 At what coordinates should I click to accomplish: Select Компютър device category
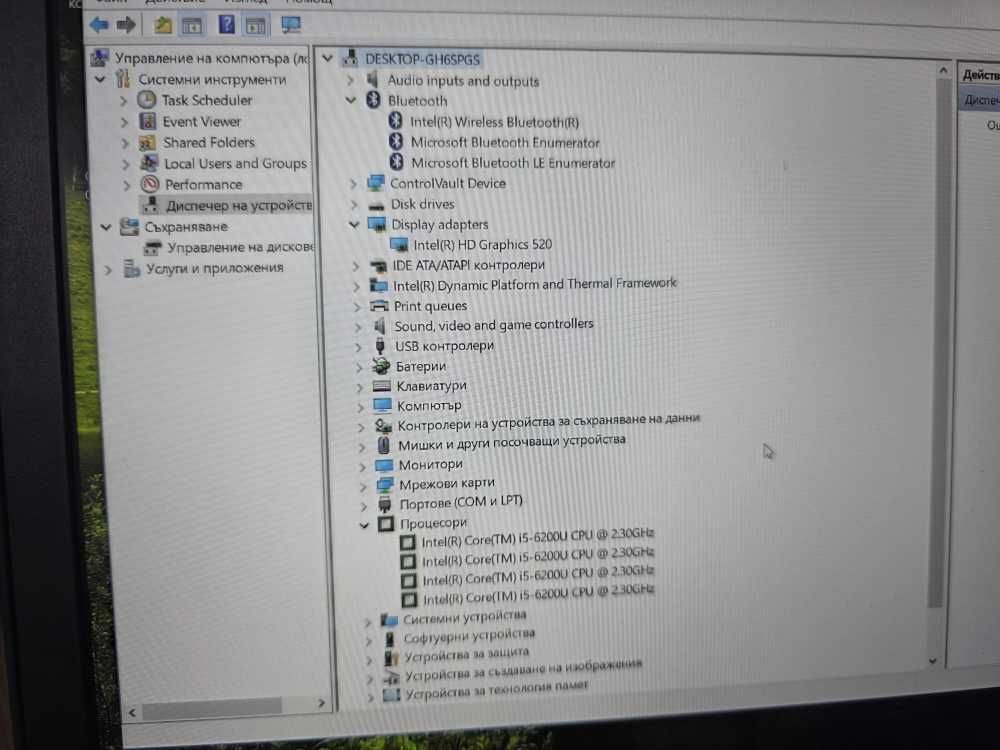pos(429,405)
